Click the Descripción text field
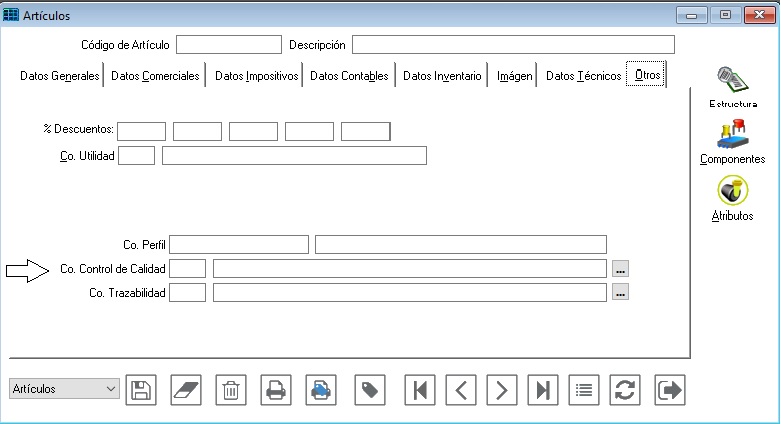 [x=513, y=45]
